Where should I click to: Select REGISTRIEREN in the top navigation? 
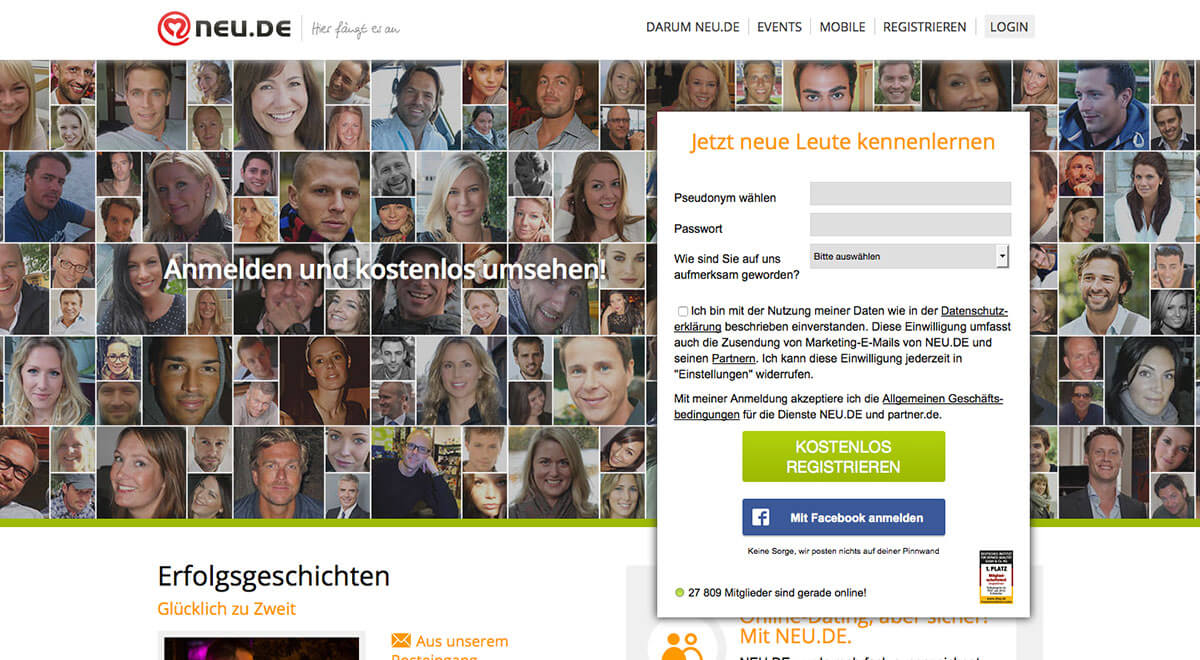coord(925,27)
